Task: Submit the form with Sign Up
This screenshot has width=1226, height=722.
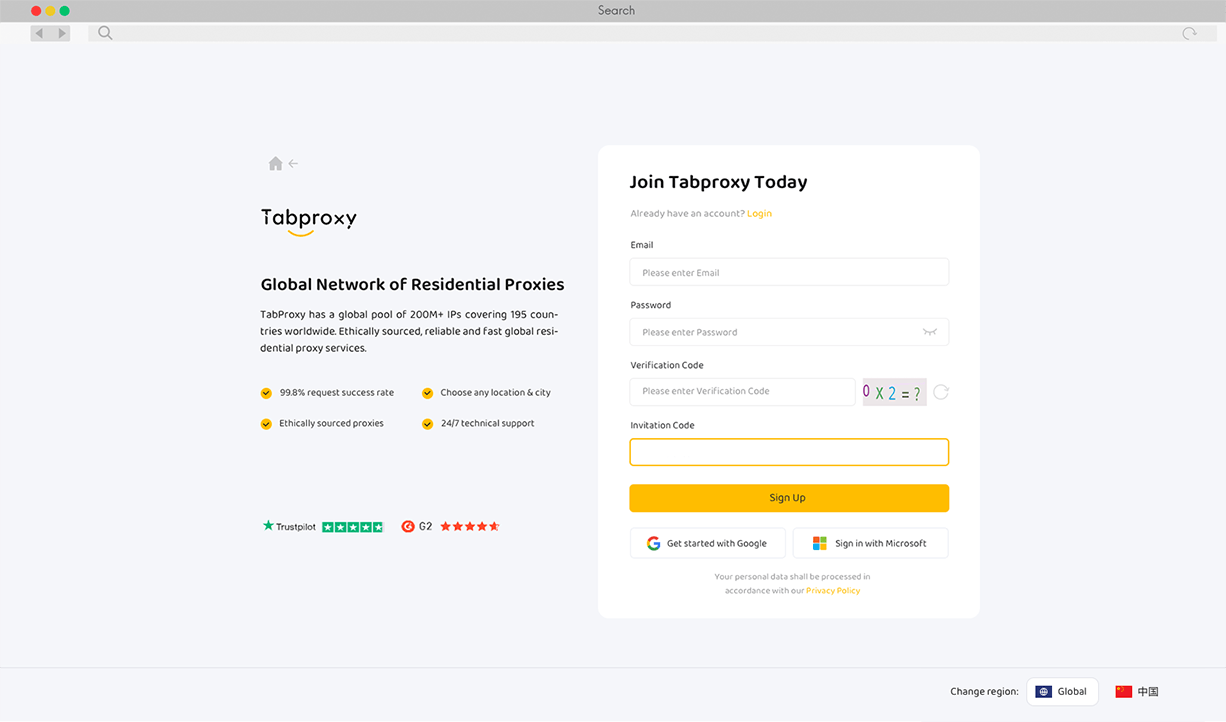Action: pyautogui.click(x=789, y=498)
